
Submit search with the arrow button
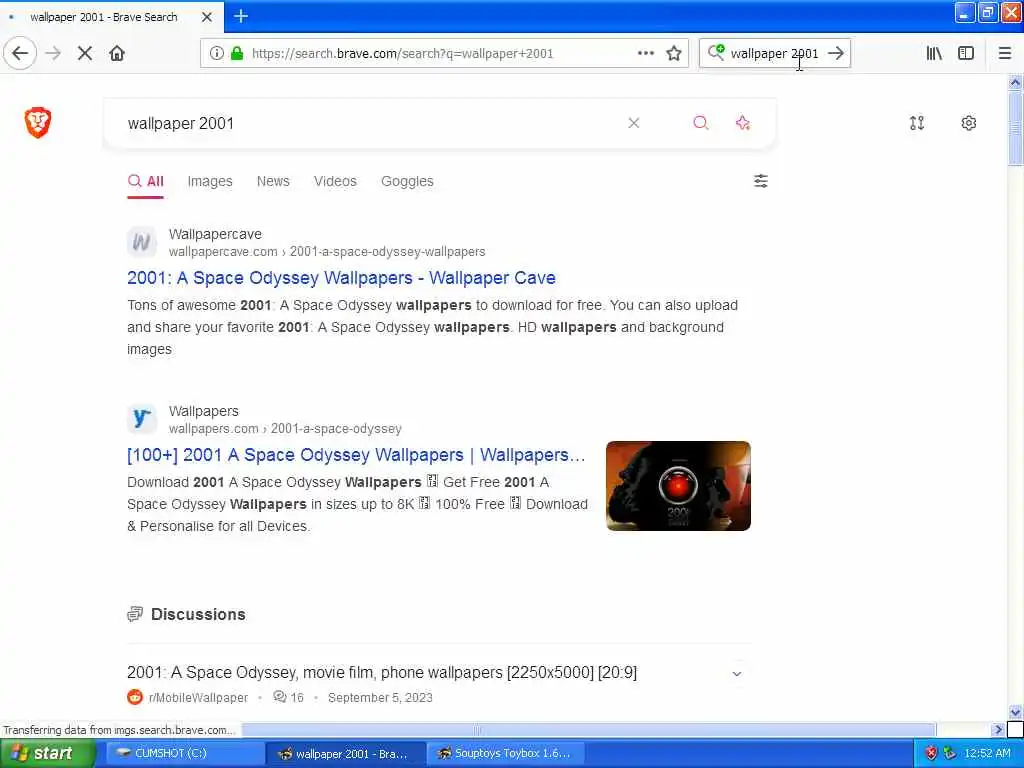pyautogui.click(x=836, y=53)
